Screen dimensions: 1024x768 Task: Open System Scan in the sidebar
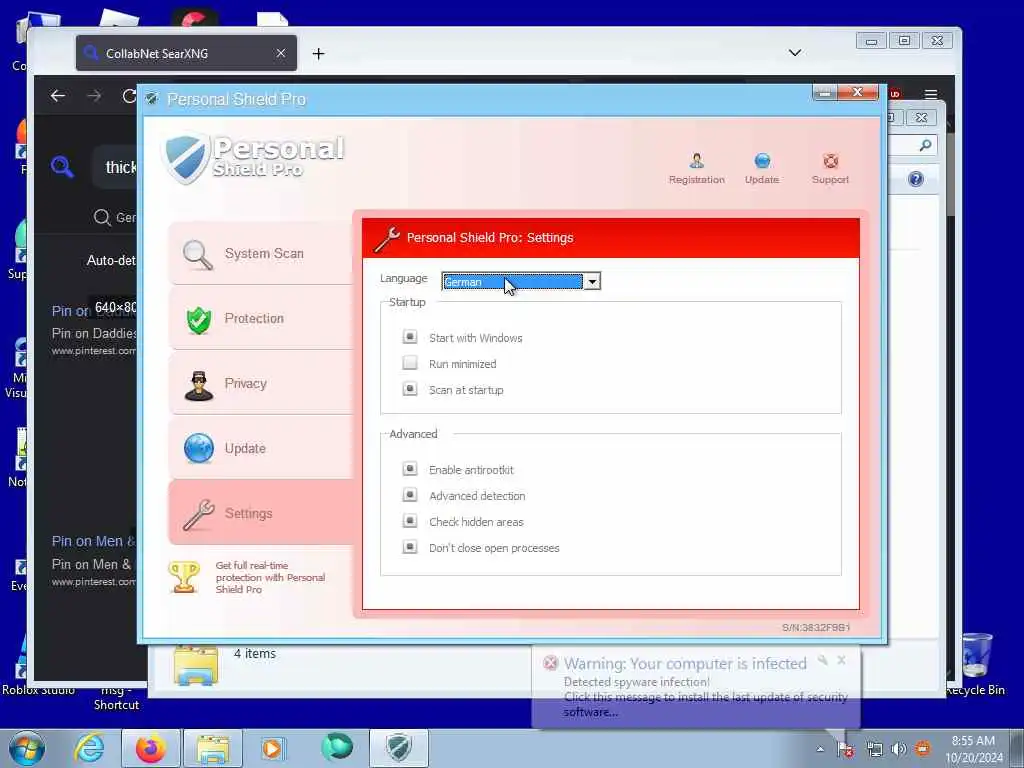pos(261,253)
